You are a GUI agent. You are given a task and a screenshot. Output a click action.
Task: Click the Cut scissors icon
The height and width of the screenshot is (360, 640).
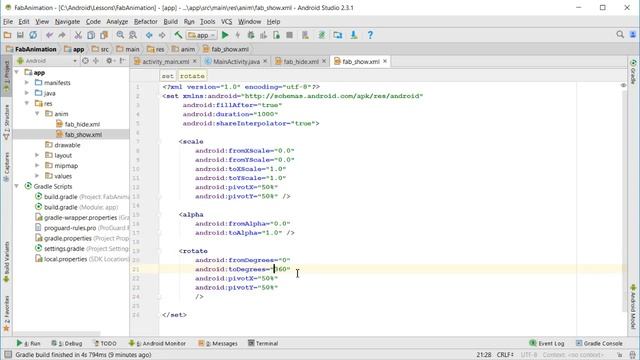click(x=78, y=36)
